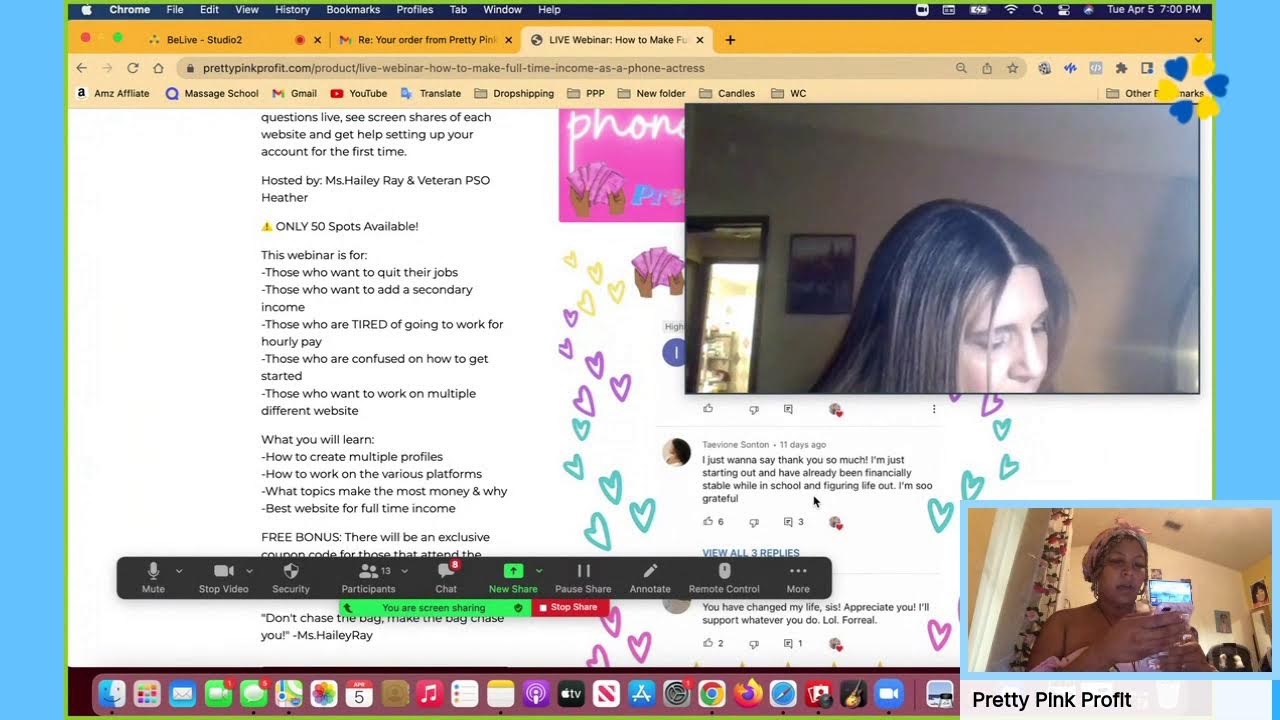1280x720 pixels.
Task: Like Taevione Sonton's comment
Action: (708, 521)
